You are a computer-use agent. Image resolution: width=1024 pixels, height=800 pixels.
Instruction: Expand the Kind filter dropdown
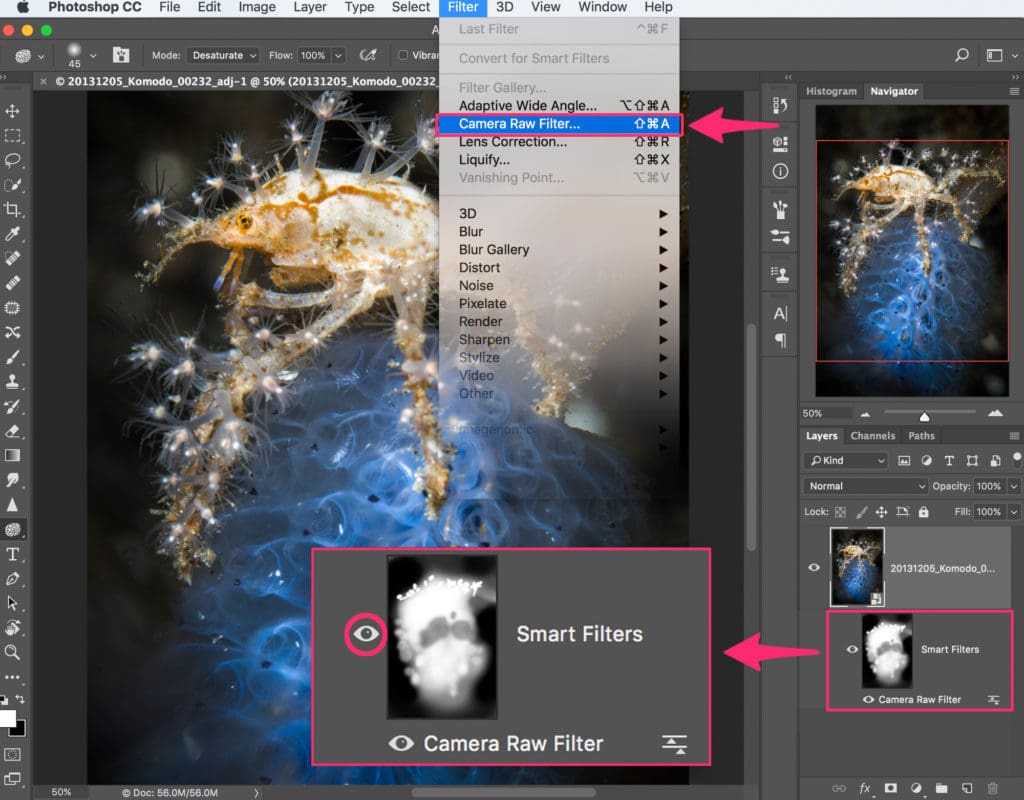[846, 460]
